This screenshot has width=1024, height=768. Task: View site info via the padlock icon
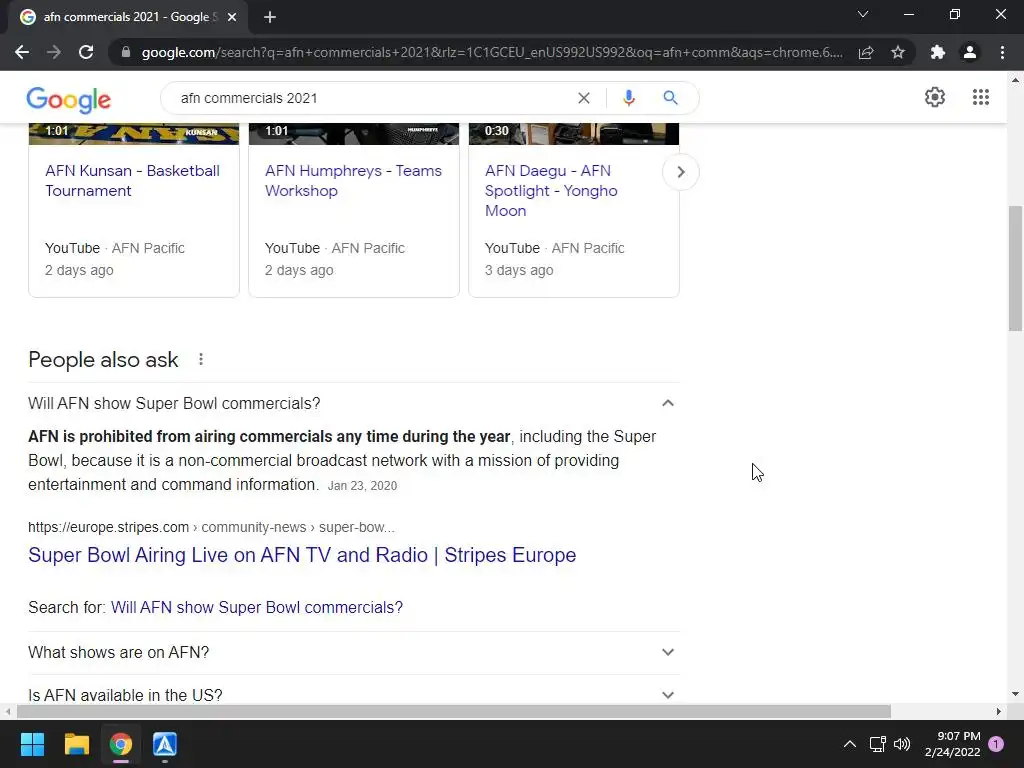click(x=126, y=52)
